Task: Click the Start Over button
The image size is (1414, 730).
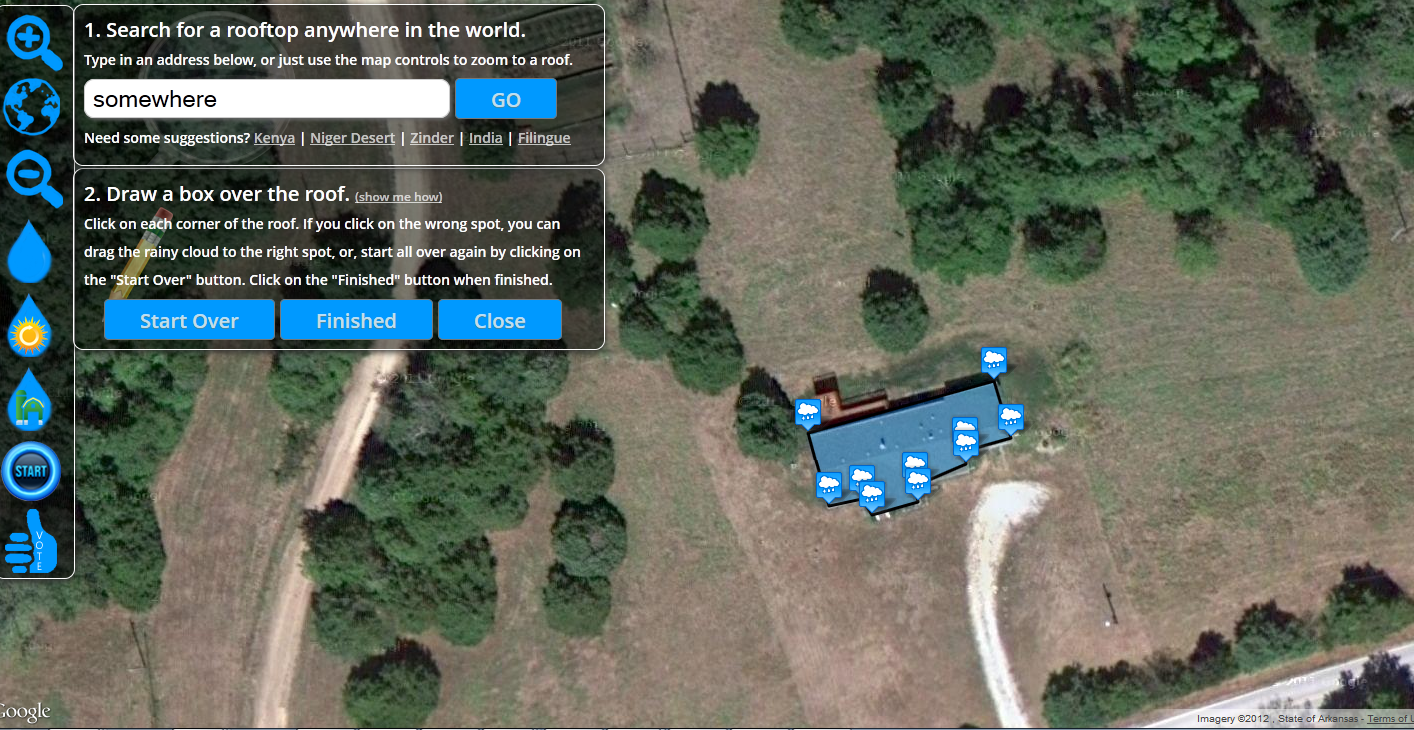Action: [x=189, y=320]
